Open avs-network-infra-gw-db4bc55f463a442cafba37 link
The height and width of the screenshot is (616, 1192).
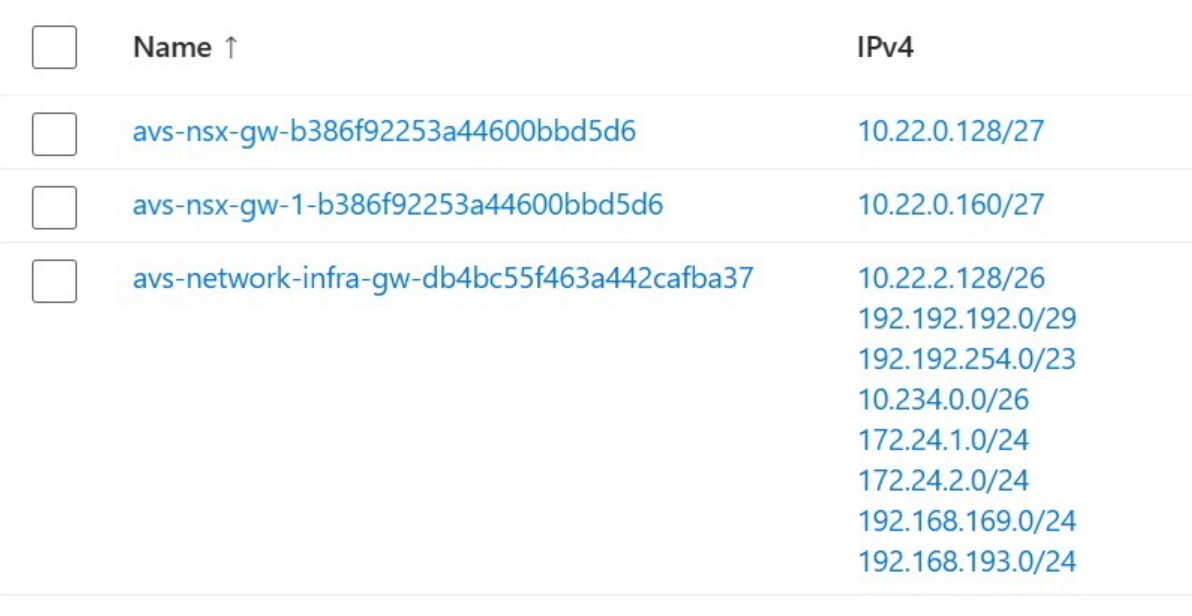442,278
